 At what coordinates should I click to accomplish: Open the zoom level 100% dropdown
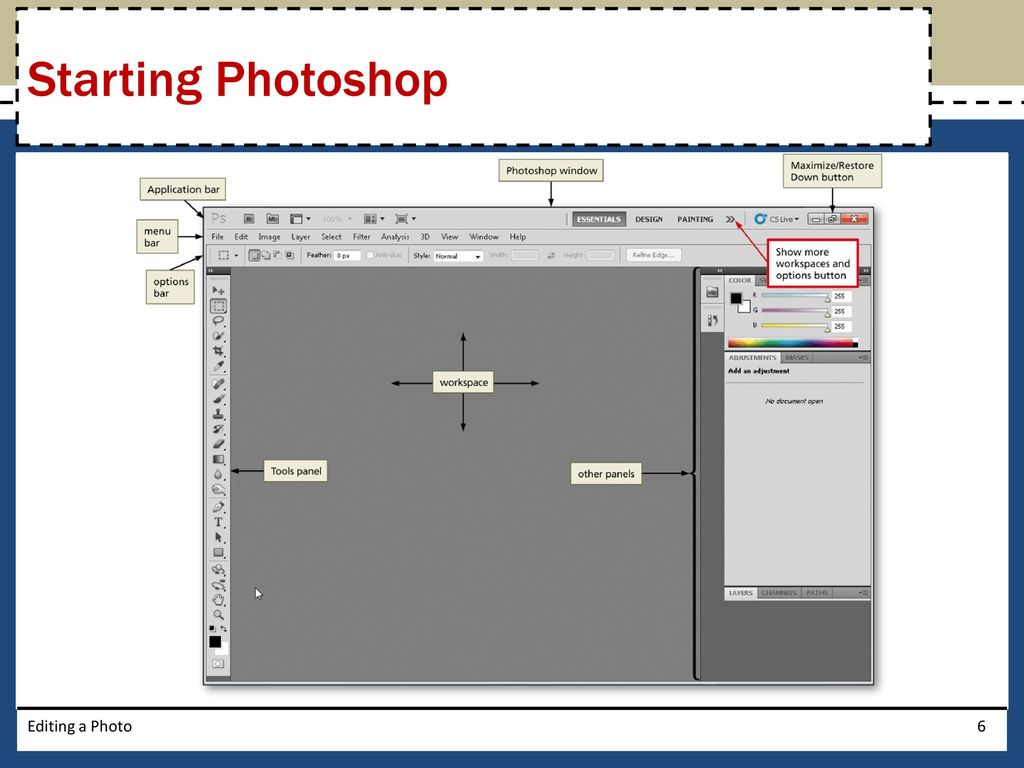click(x=337, y=219)
